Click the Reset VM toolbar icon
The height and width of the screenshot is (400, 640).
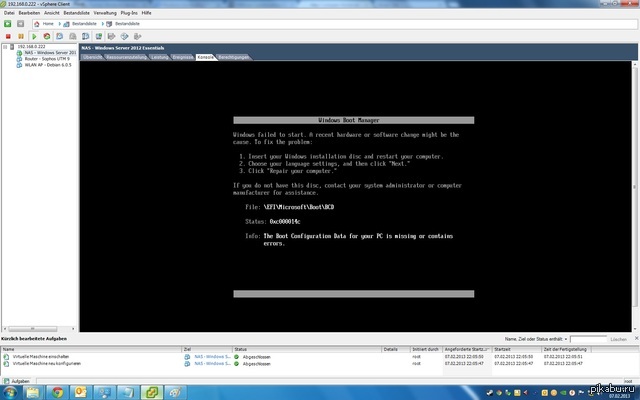47,36
